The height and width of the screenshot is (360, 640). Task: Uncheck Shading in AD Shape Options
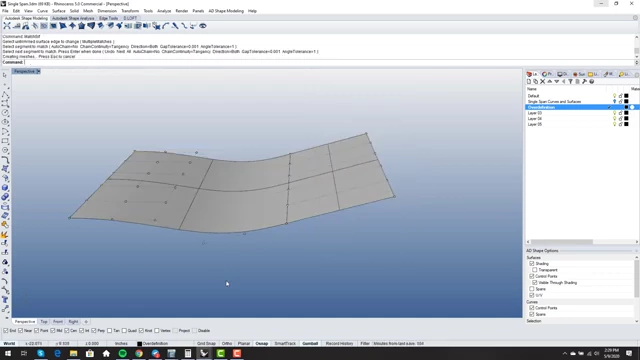(x=532, y=264)
